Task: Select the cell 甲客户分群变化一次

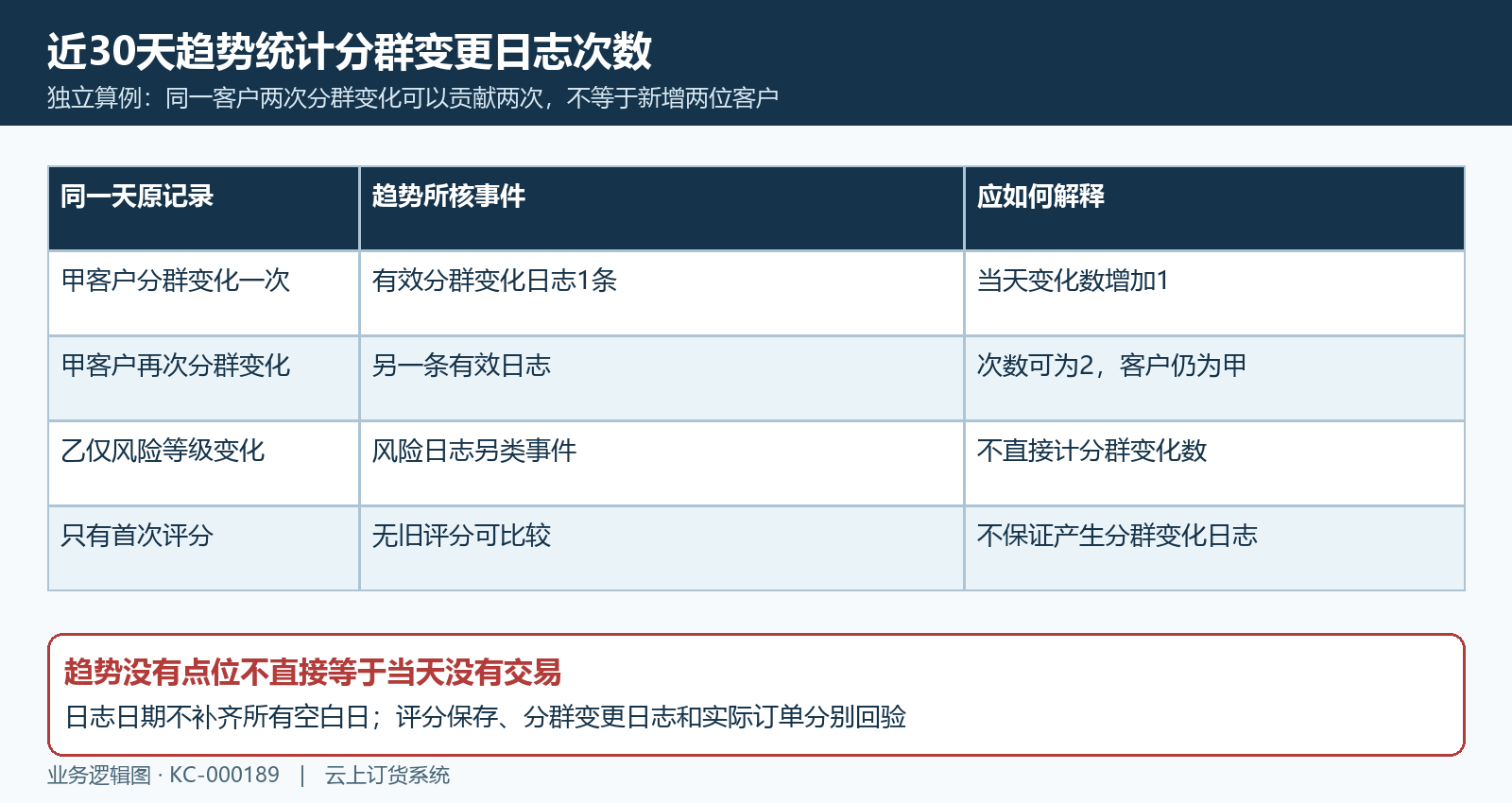Action: 204,293
